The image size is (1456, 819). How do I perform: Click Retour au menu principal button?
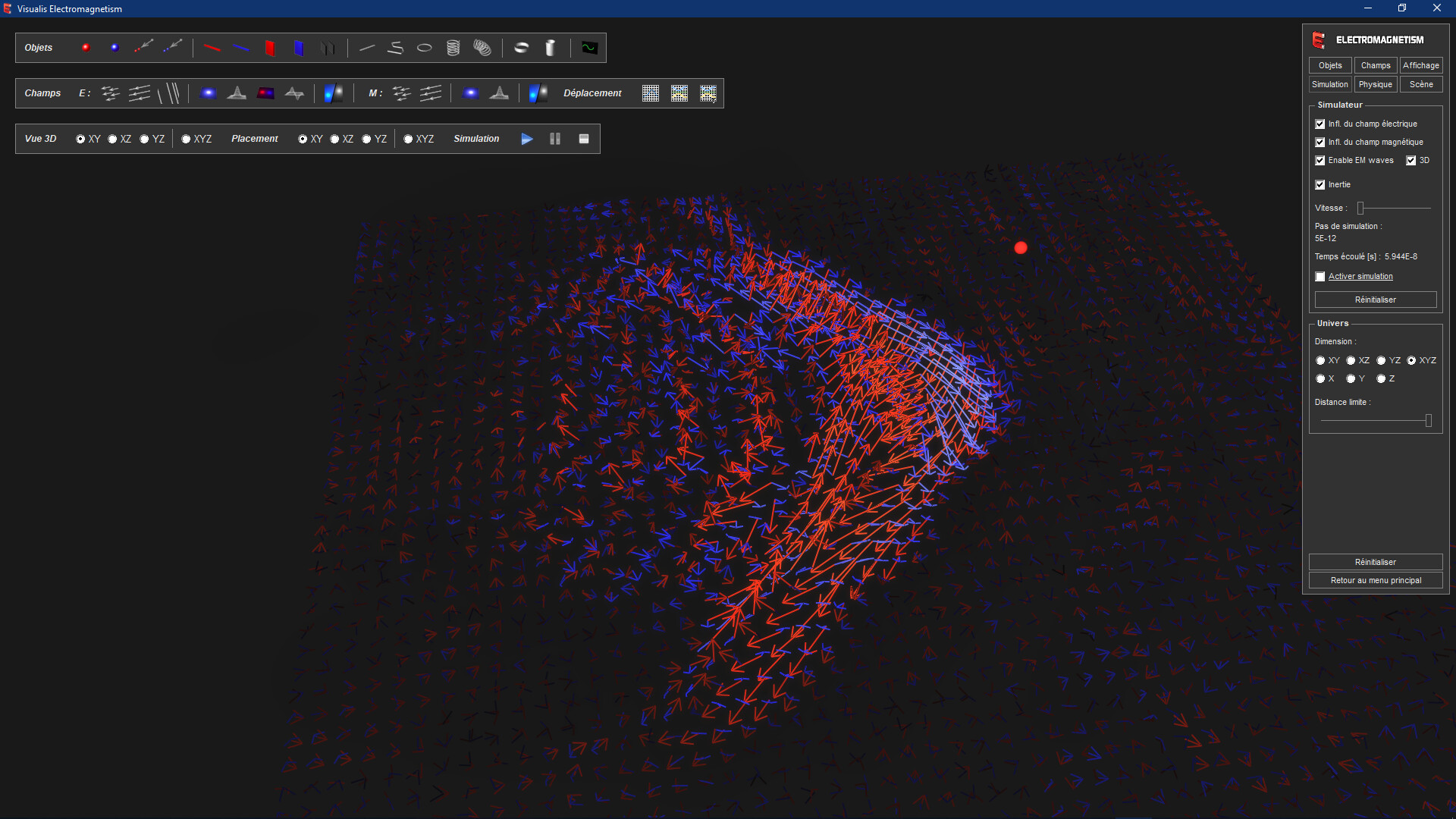1376,580
